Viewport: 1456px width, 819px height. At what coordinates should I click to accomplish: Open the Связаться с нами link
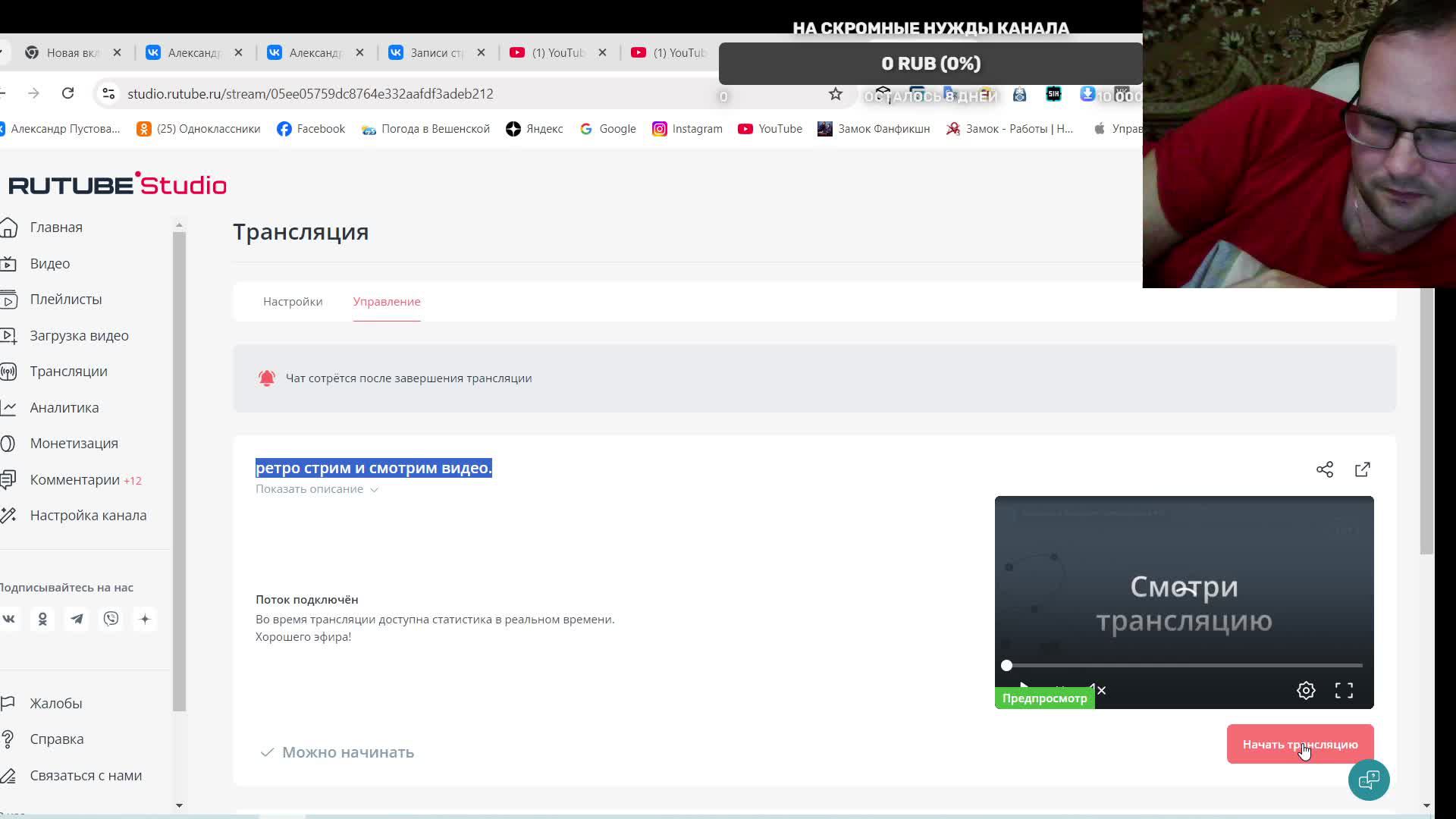point(86,775)
